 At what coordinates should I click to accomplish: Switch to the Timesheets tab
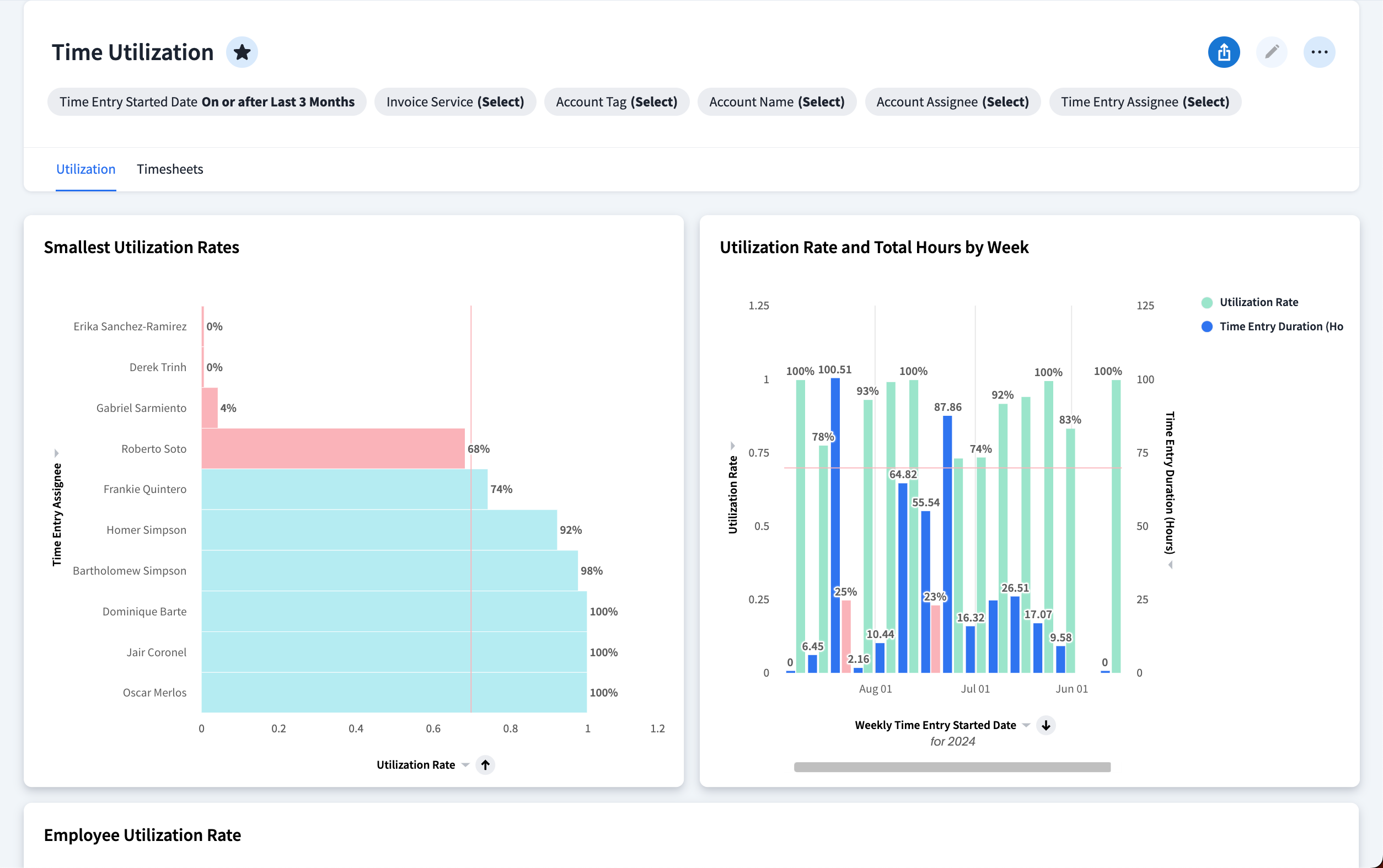[x=170, y=169]
